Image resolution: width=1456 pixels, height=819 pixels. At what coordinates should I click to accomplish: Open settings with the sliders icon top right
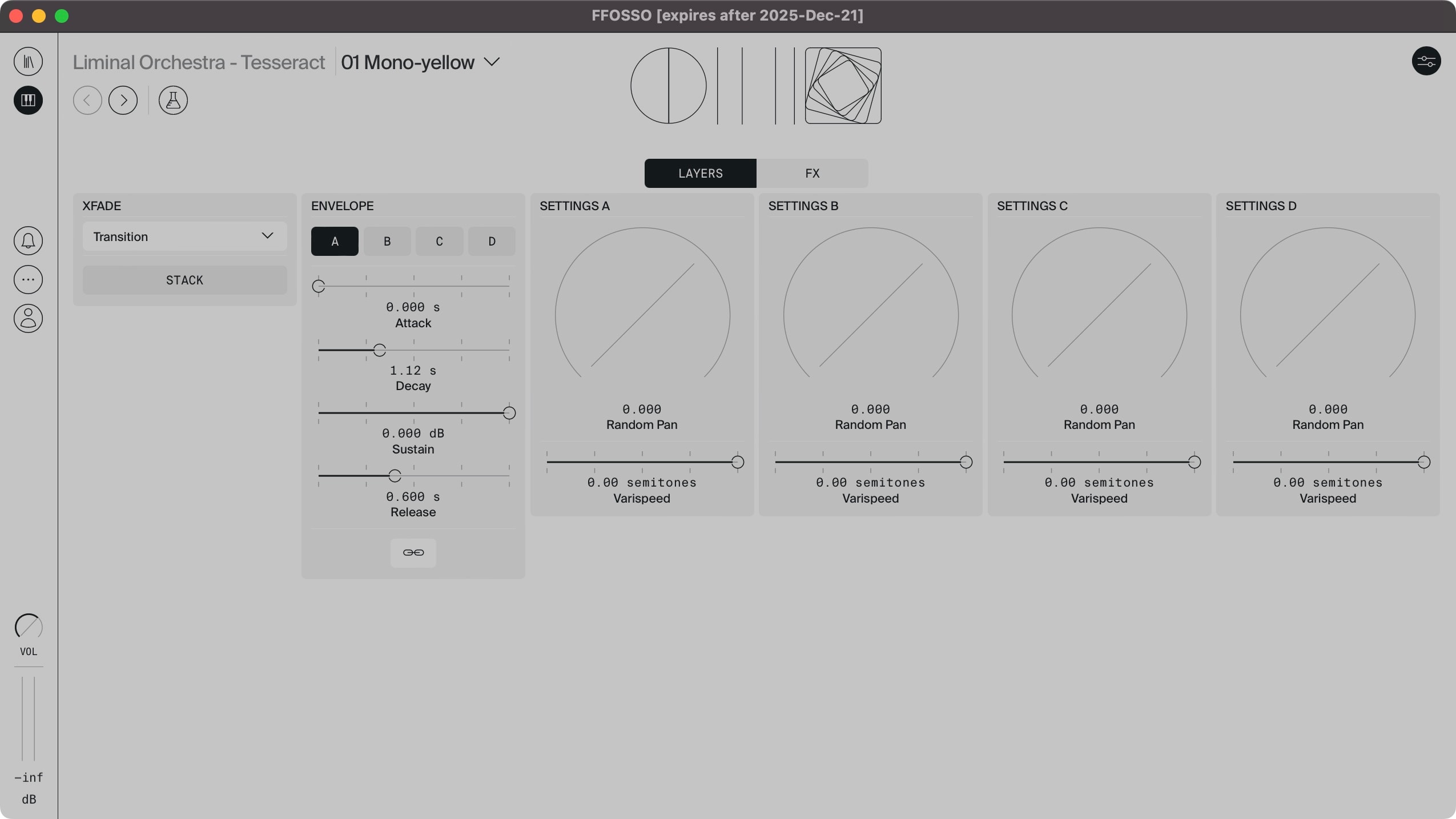1426,61
